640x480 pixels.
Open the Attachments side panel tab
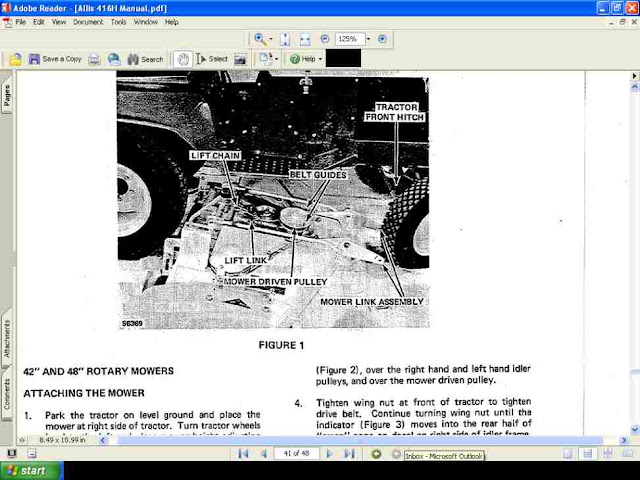click(7, 339)
